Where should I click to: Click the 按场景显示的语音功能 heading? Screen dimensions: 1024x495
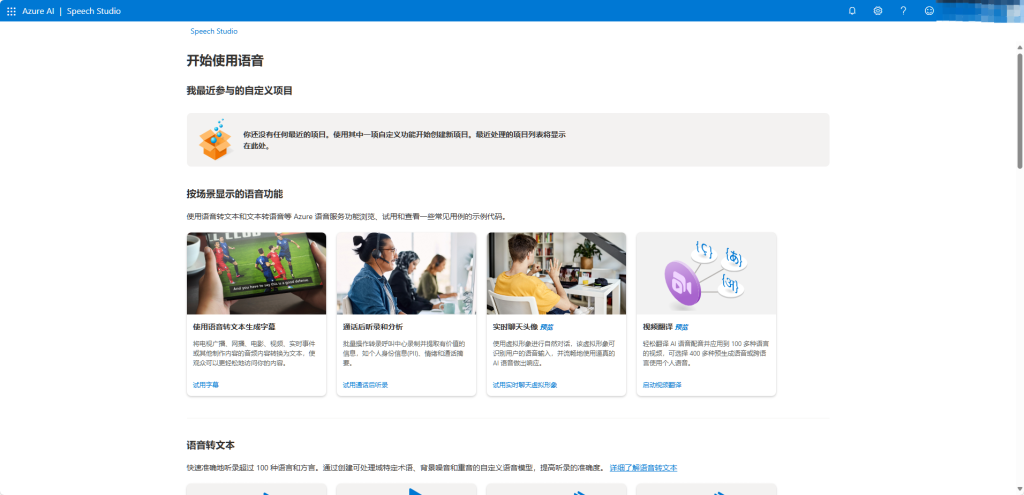click(235, 194)
